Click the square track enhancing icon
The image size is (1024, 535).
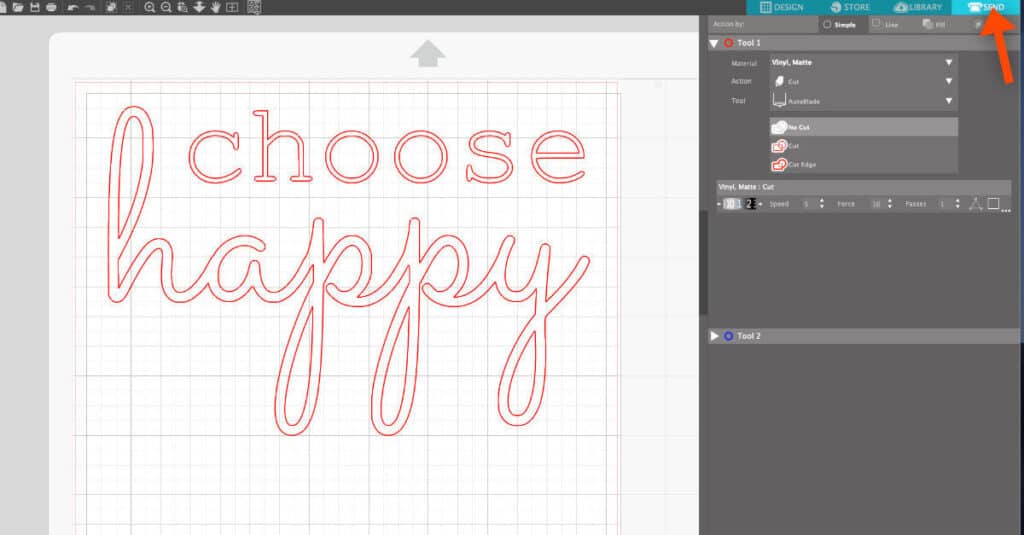pos(993,204)
